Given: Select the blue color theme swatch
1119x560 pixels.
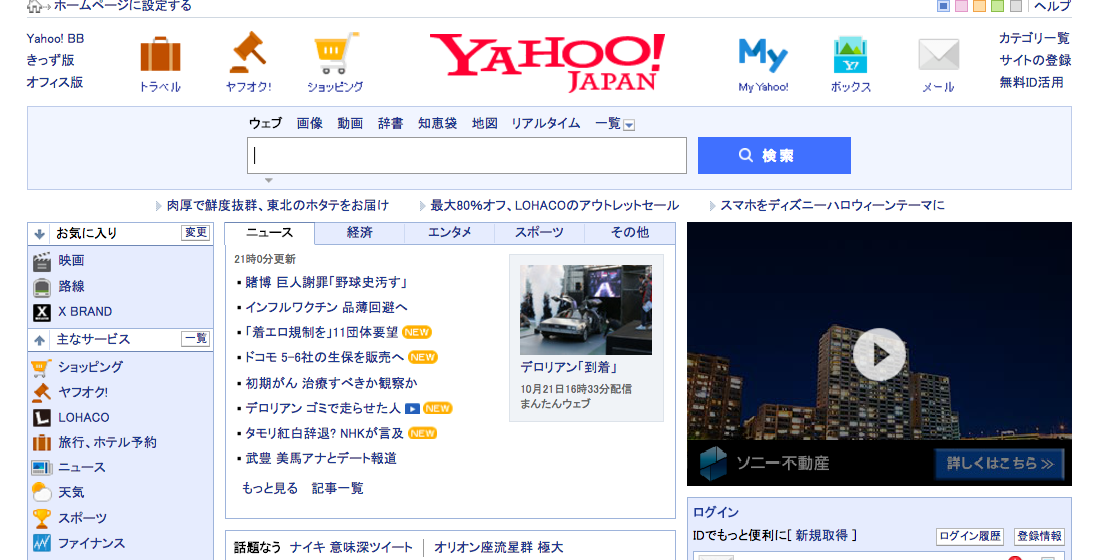Looking at the screenshot, I should 943,6.
